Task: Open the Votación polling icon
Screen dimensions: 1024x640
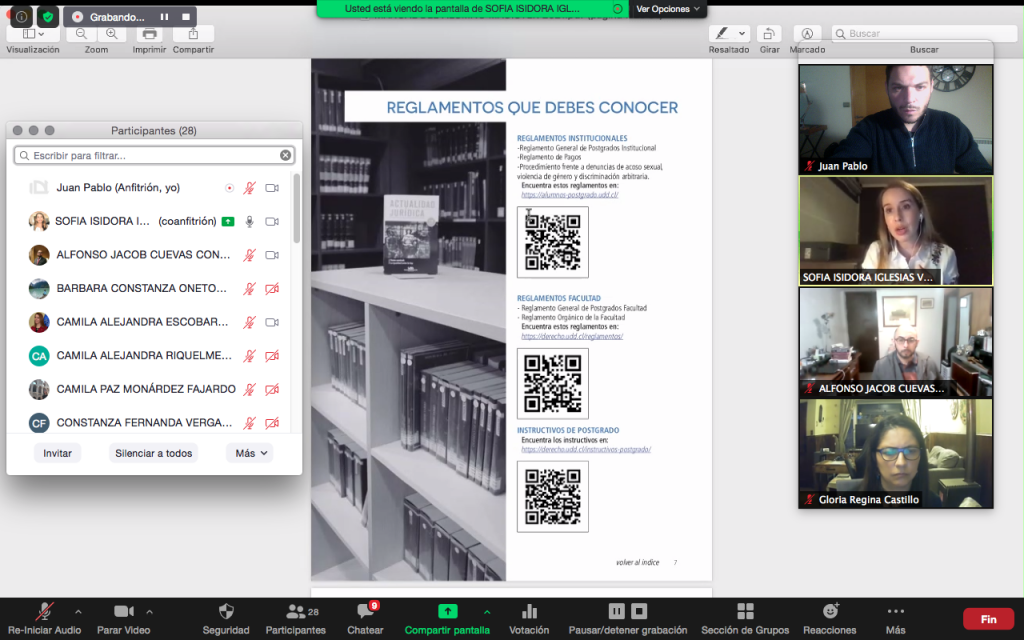Action: [x=529, y=611]
